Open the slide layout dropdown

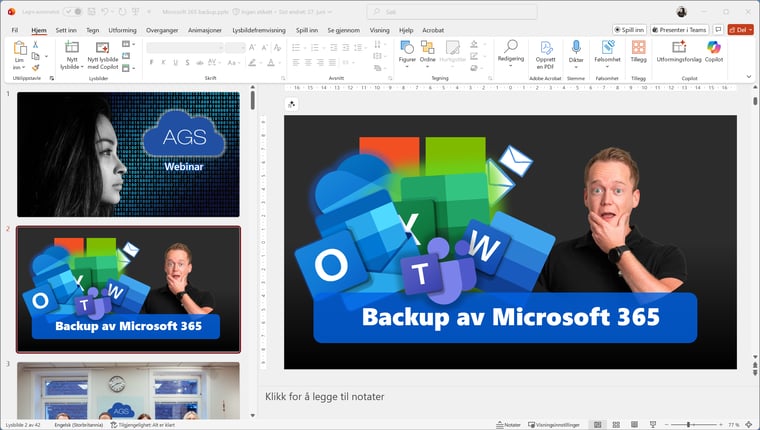(x=128, y=44)
